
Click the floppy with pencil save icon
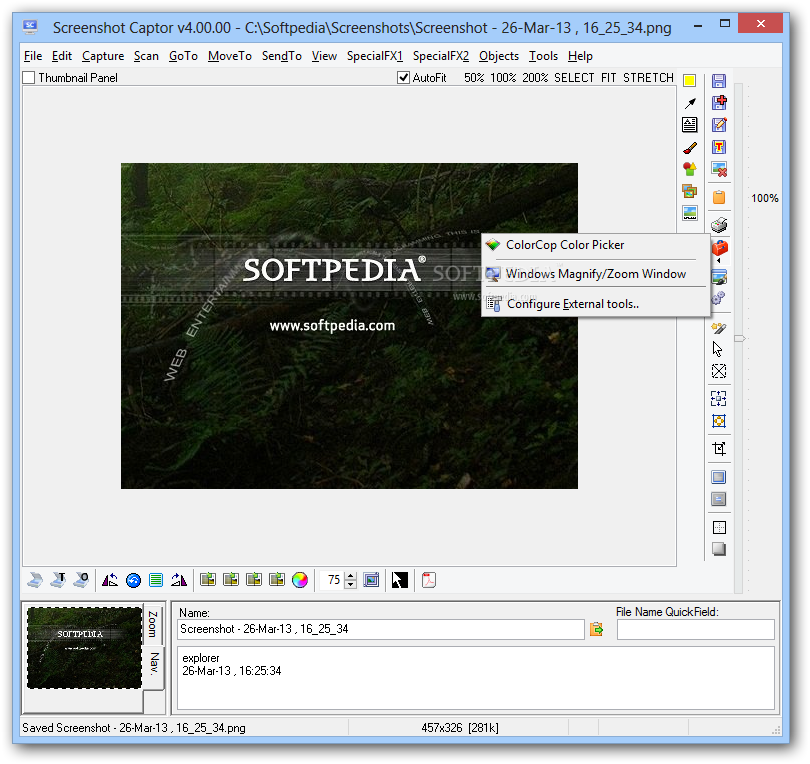[719, 124]
